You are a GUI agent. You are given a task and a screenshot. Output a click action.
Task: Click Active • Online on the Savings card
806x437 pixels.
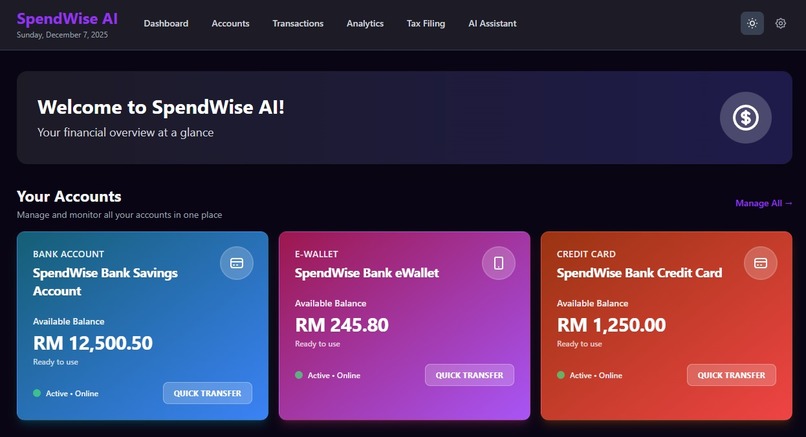(x=72, y=393)
